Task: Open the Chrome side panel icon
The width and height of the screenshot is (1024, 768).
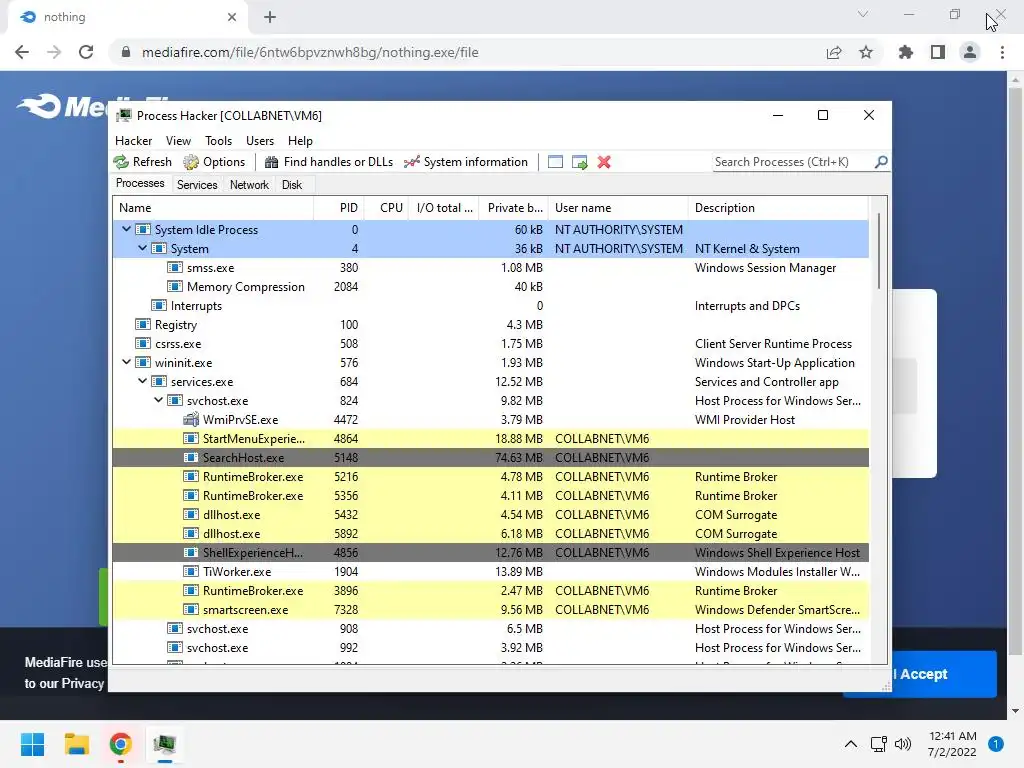Action: (x=938, y=52)
